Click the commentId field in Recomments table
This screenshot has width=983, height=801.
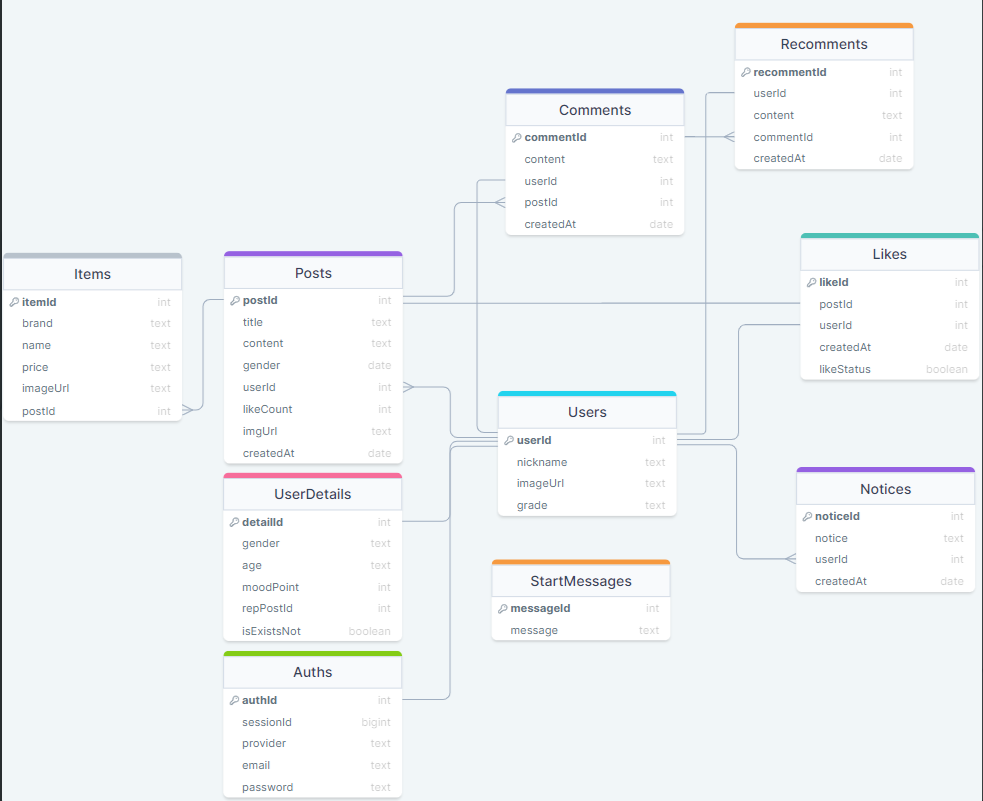click(x=824, y=137)
